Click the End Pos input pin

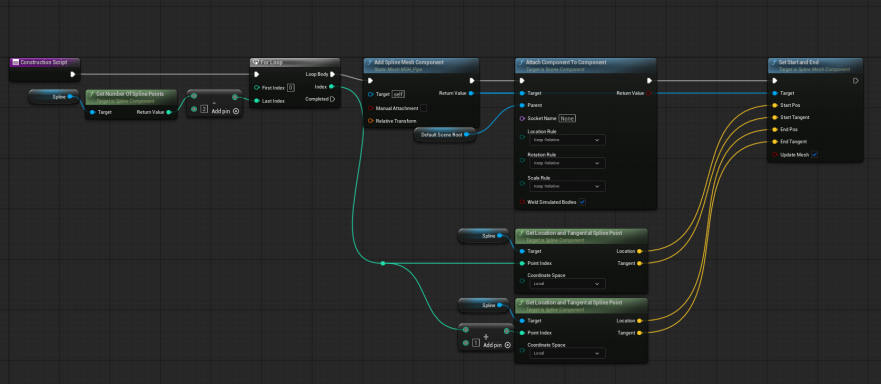pos(775,130)
